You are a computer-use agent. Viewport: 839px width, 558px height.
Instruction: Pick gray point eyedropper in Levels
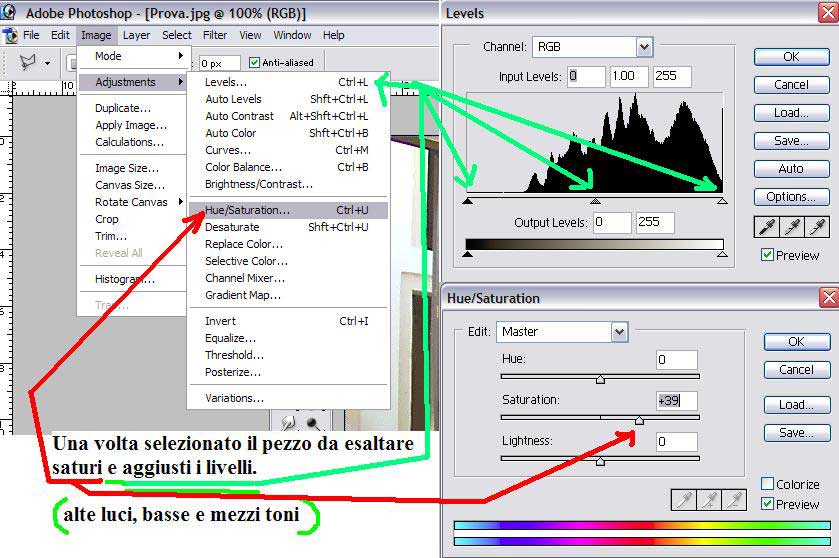791,227
